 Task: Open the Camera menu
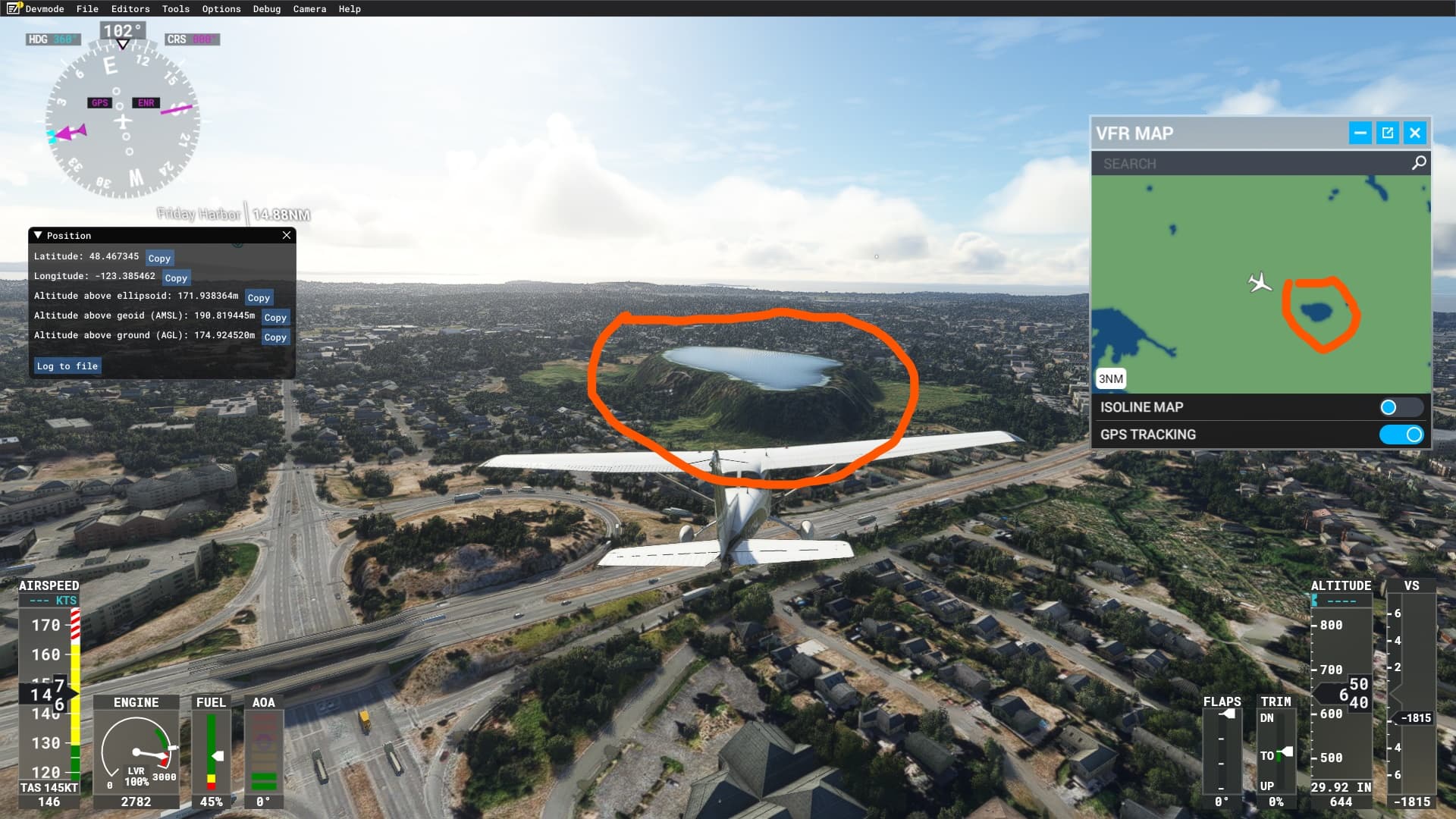[309, 8]
